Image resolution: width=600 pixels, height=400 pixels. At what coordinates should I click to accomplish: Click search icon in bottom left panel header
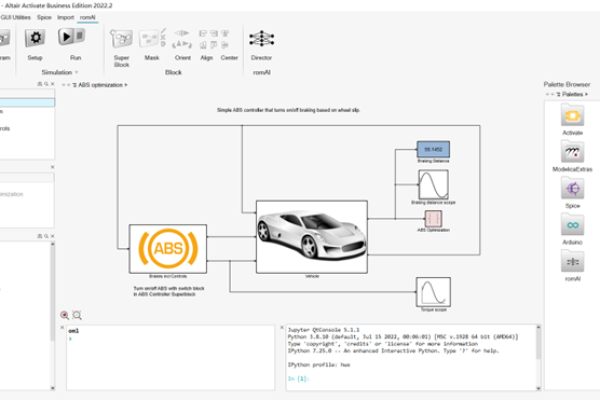(46, 236)
